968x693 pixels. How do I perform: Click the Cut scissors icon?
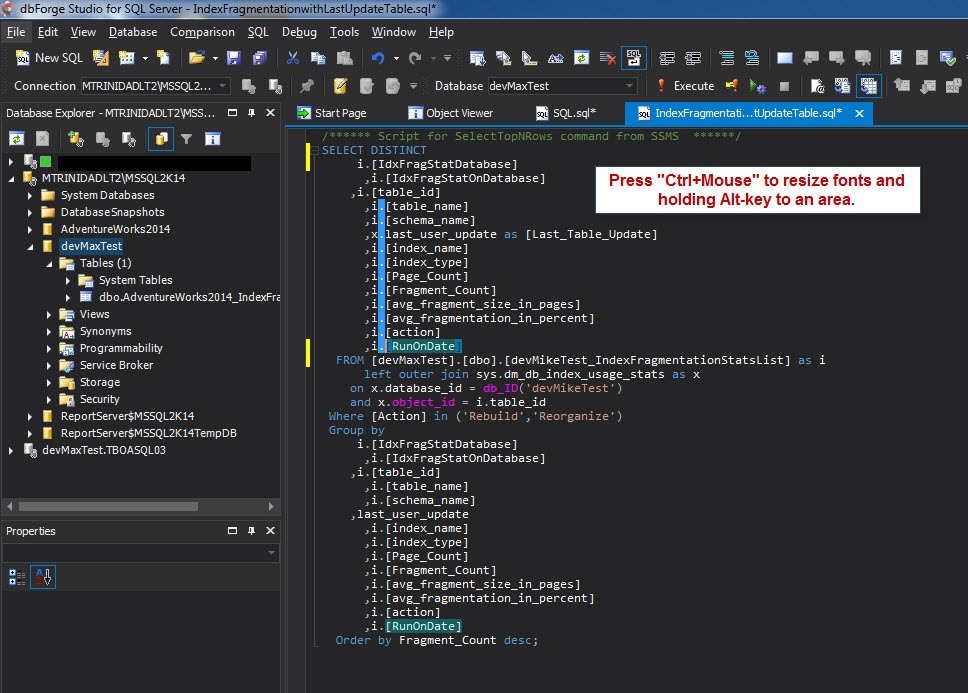point(293,58)
